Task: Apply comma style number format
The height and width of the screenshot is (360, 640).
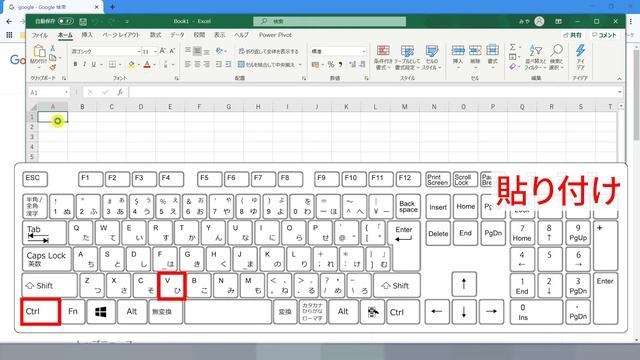Action: (x=340, y=64)
